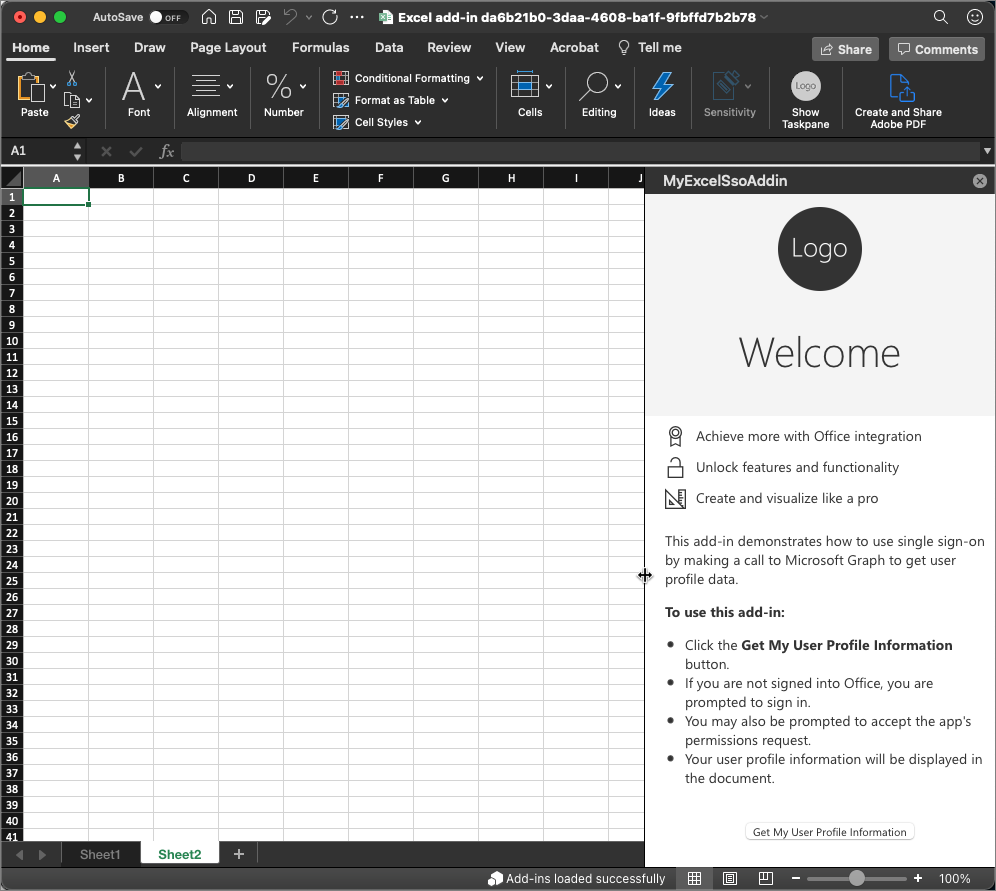Click the Add-ins loaded successfully status
This screenshot has height=891, width=996.
(576, 878)
